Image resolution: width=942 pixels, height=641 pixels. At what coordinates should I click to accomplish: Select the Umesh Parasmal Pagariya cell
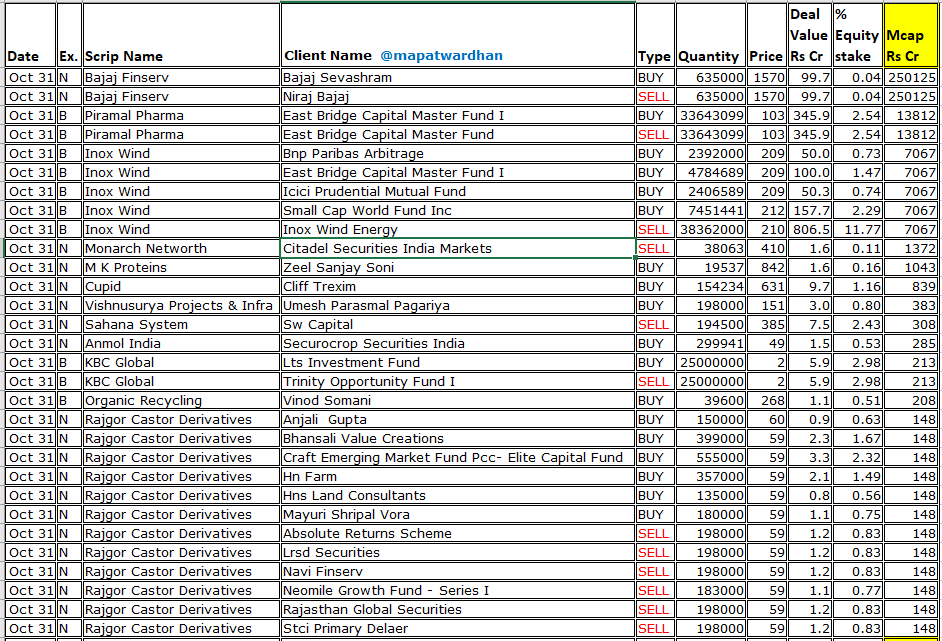[458, 306]
